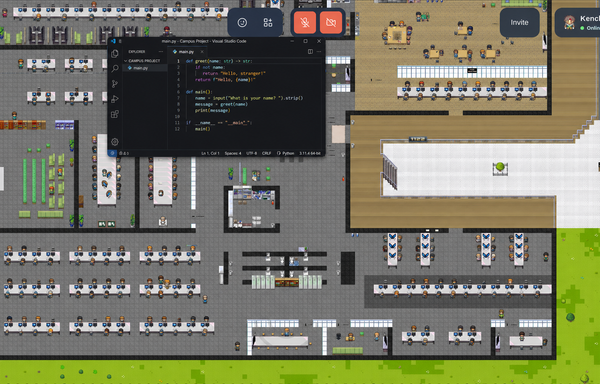Select the Python language mode
The image size is (600, 384).
285,153
